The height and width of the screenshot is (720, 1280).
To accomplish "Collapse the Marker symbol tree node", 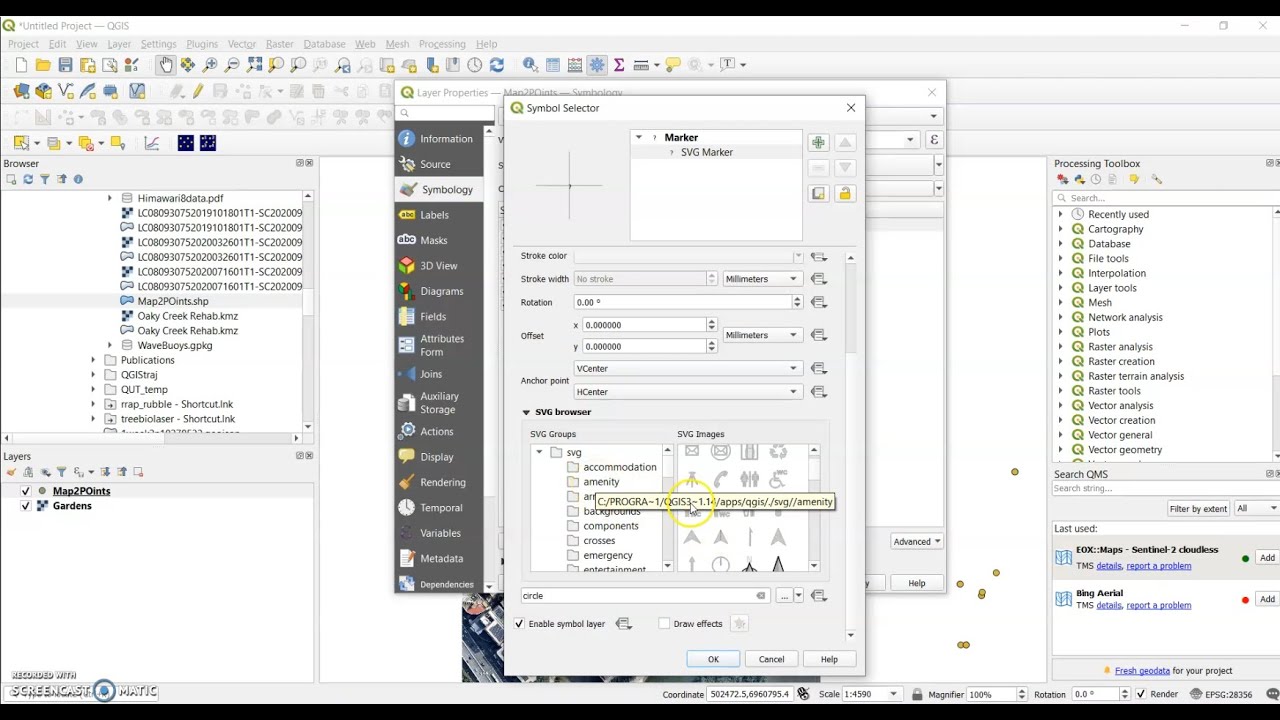I will tap(639, 137).
